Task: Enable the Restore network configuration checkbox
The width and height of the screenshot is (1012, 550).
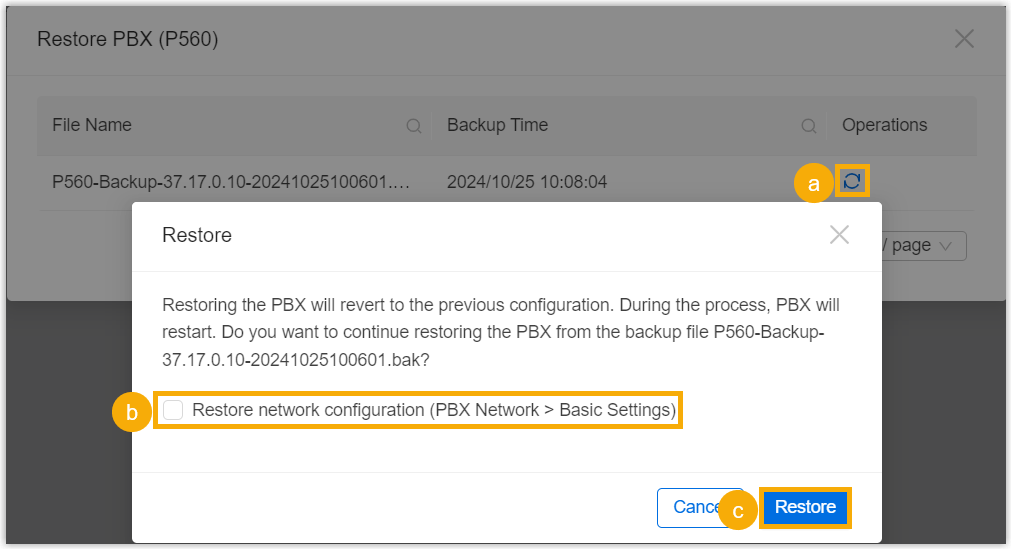Action: click(x=173, y=410)
